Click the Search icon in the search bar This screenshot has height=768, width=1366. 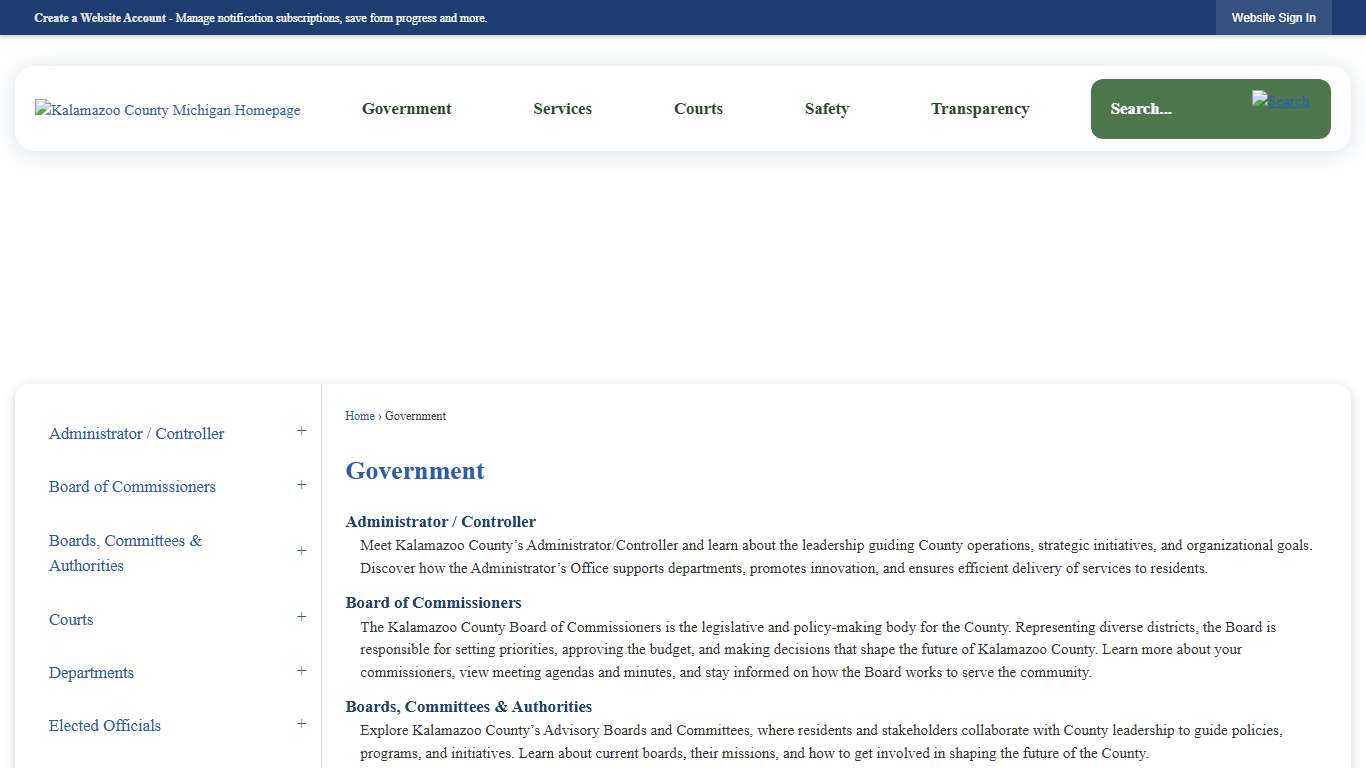(1280, 101)
